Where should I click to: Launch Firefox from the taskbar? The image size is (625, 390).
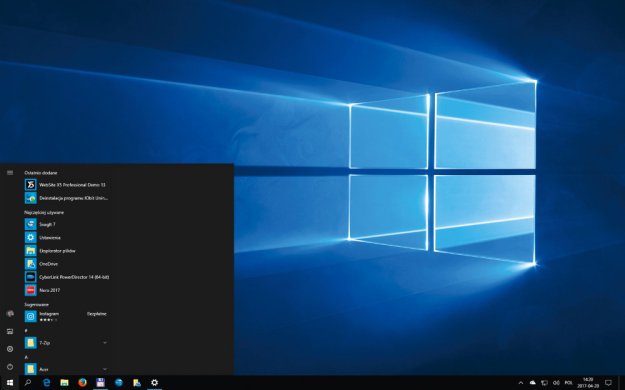point(83,383)
